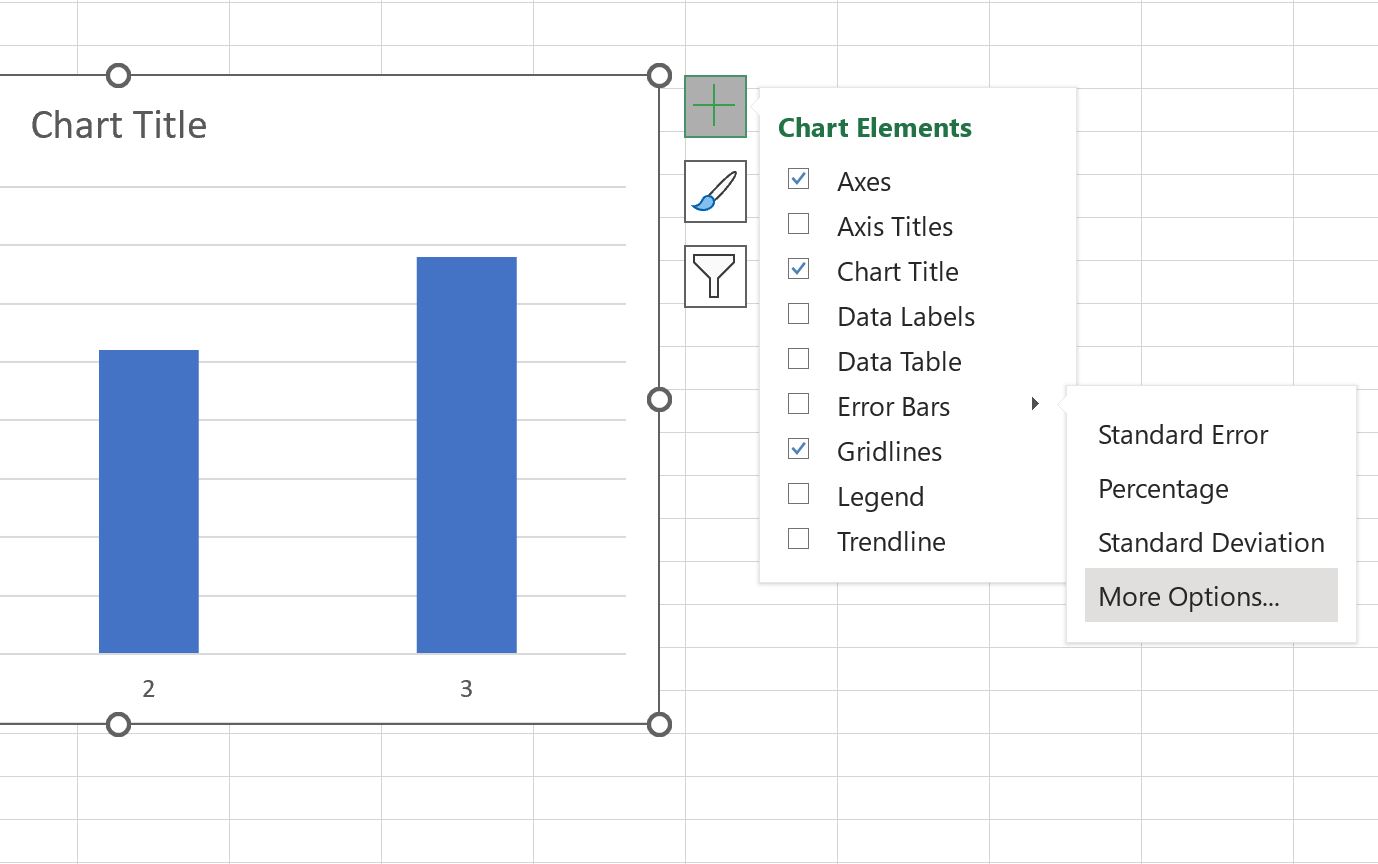Open the Chart Filters funnel button

point(715,276)
